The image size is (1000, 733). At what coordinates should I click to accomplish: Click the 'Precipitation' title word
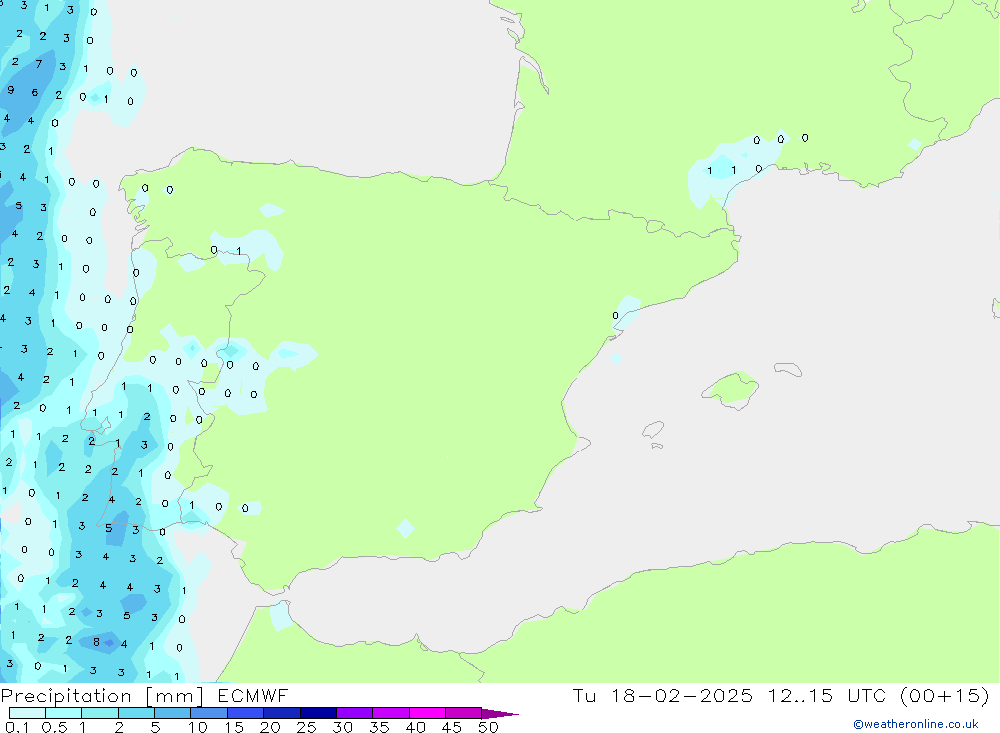tap(66, 696)
